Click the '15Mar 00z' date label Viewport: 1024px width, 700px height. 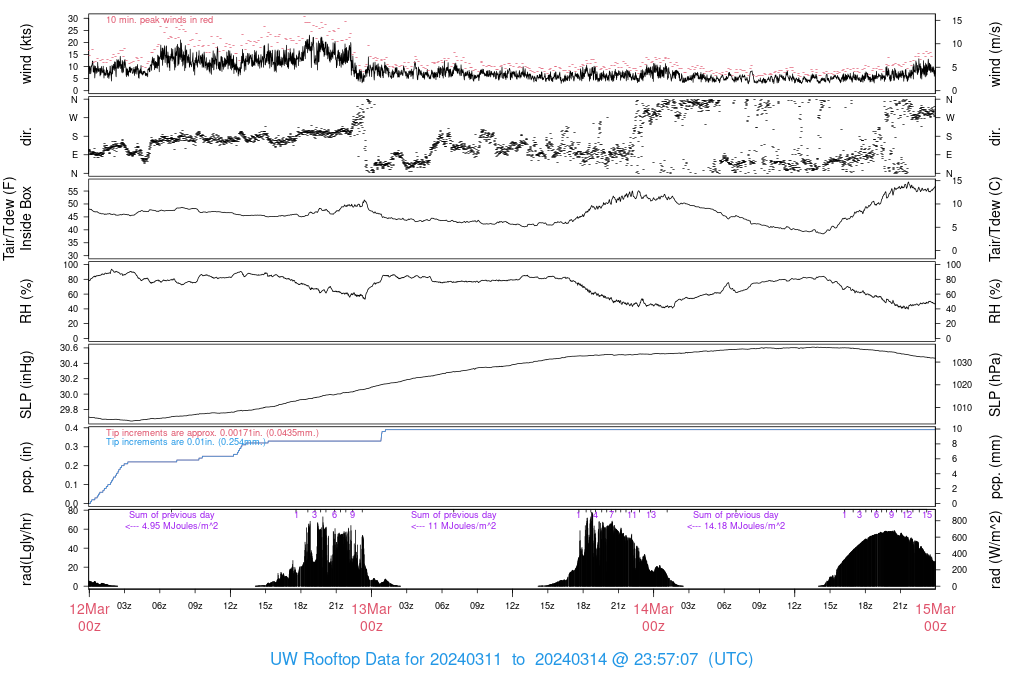(935, 618)
